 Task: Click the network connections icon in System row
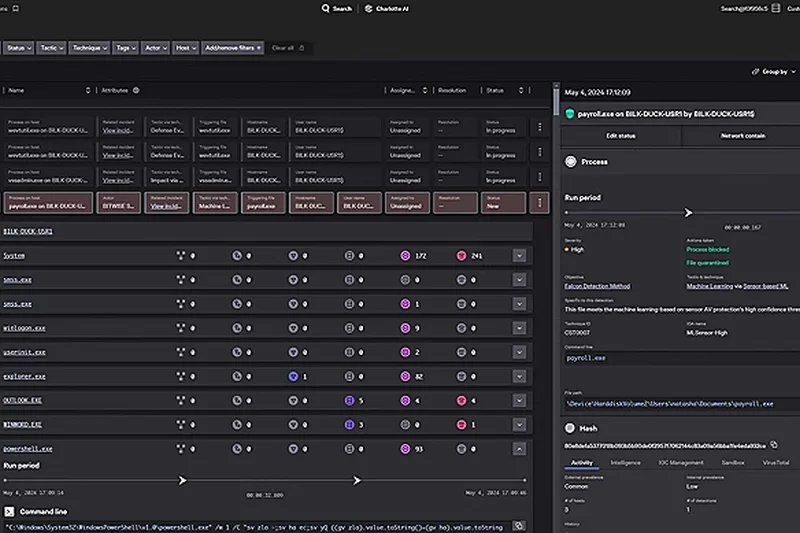182,256
